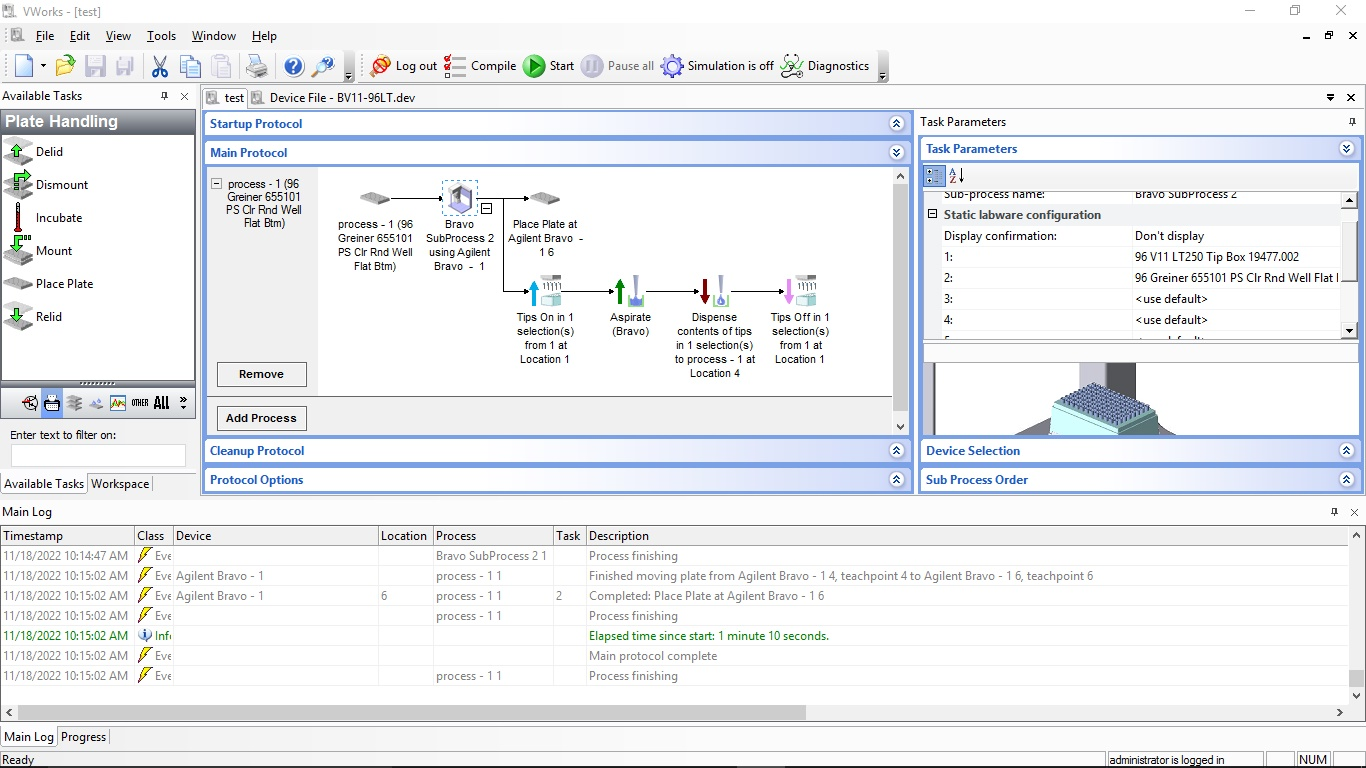
Task: Collapse the Main Protocol section
Action: [897, 153]
